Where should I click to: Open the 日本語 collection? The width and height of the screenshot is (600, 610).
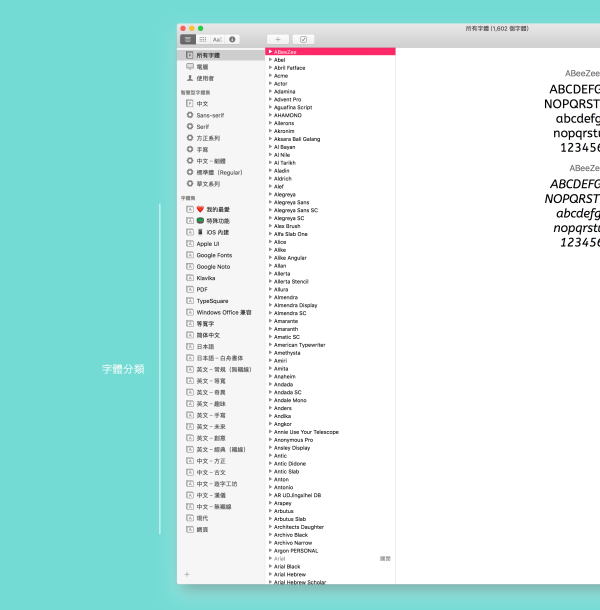[221, 347]
